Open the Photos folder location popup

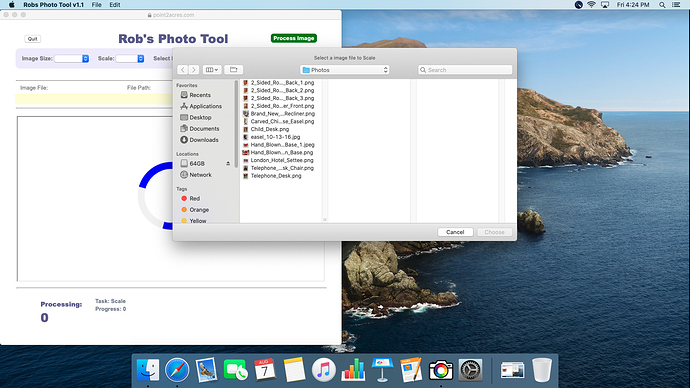pos(345,70)
